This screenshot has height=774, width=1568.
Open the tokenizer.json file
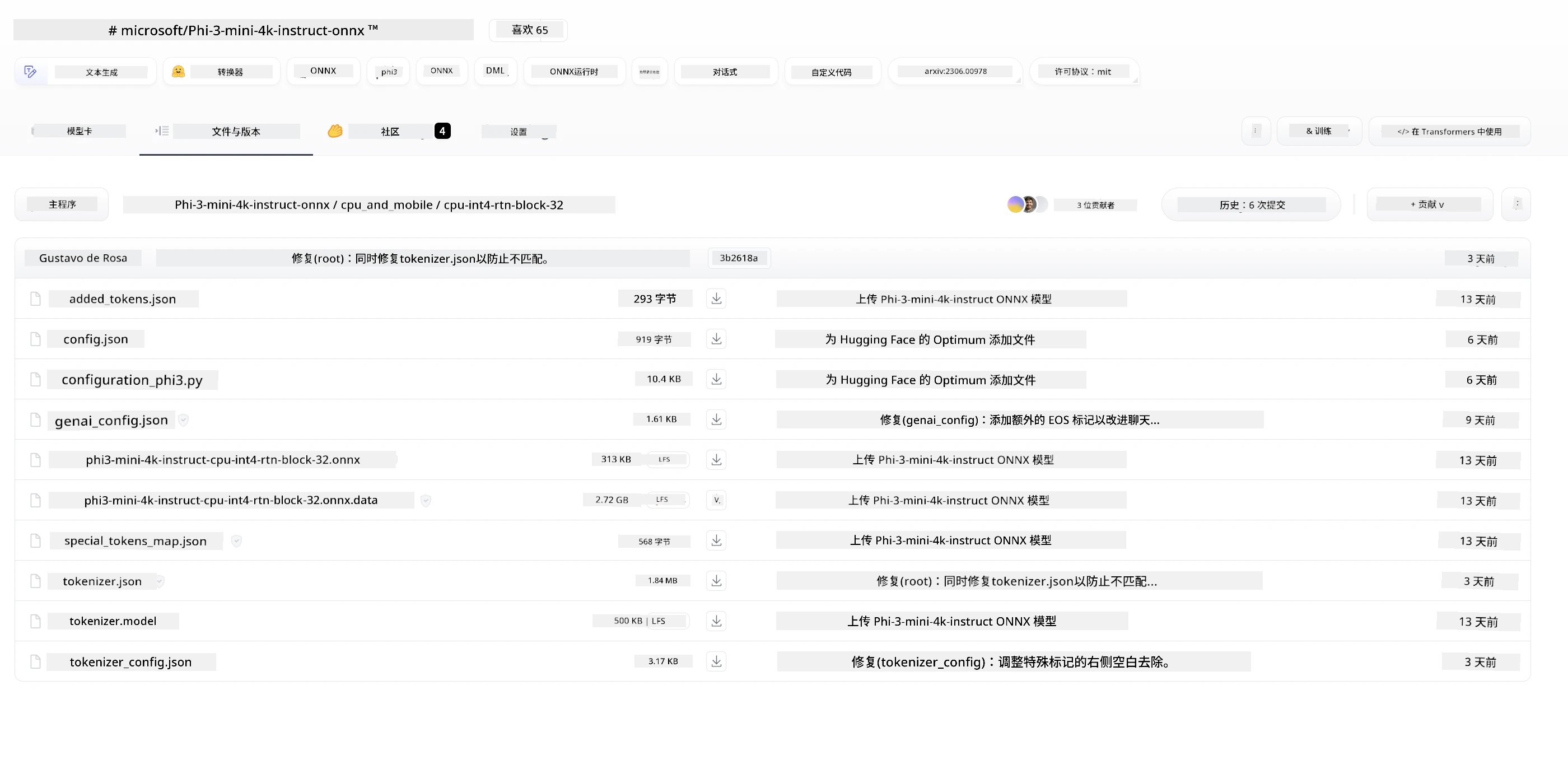[x=102, y=581]
